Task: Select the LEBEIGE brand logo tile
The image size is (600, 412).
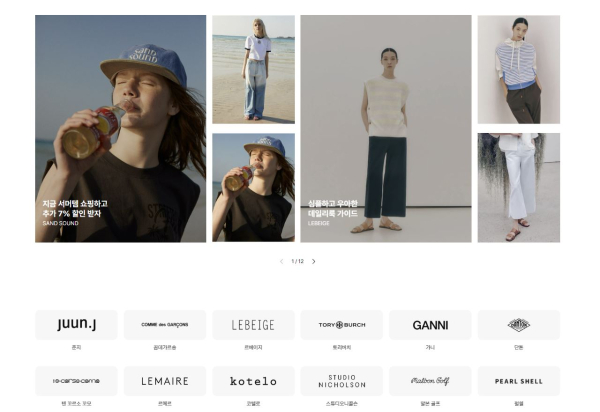Action: click(x=253, y=325)
